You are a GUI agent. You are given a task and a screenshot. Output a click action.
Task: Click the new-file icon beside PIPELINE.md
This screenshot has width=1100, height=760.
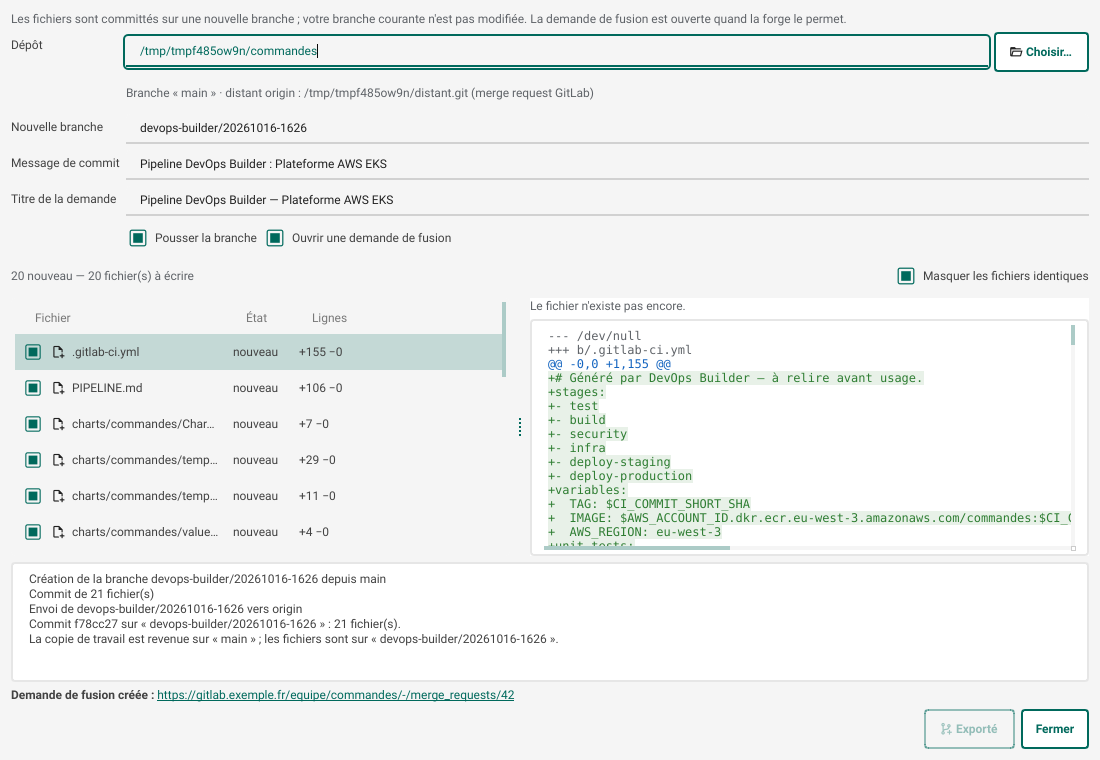tap(59, 388)
